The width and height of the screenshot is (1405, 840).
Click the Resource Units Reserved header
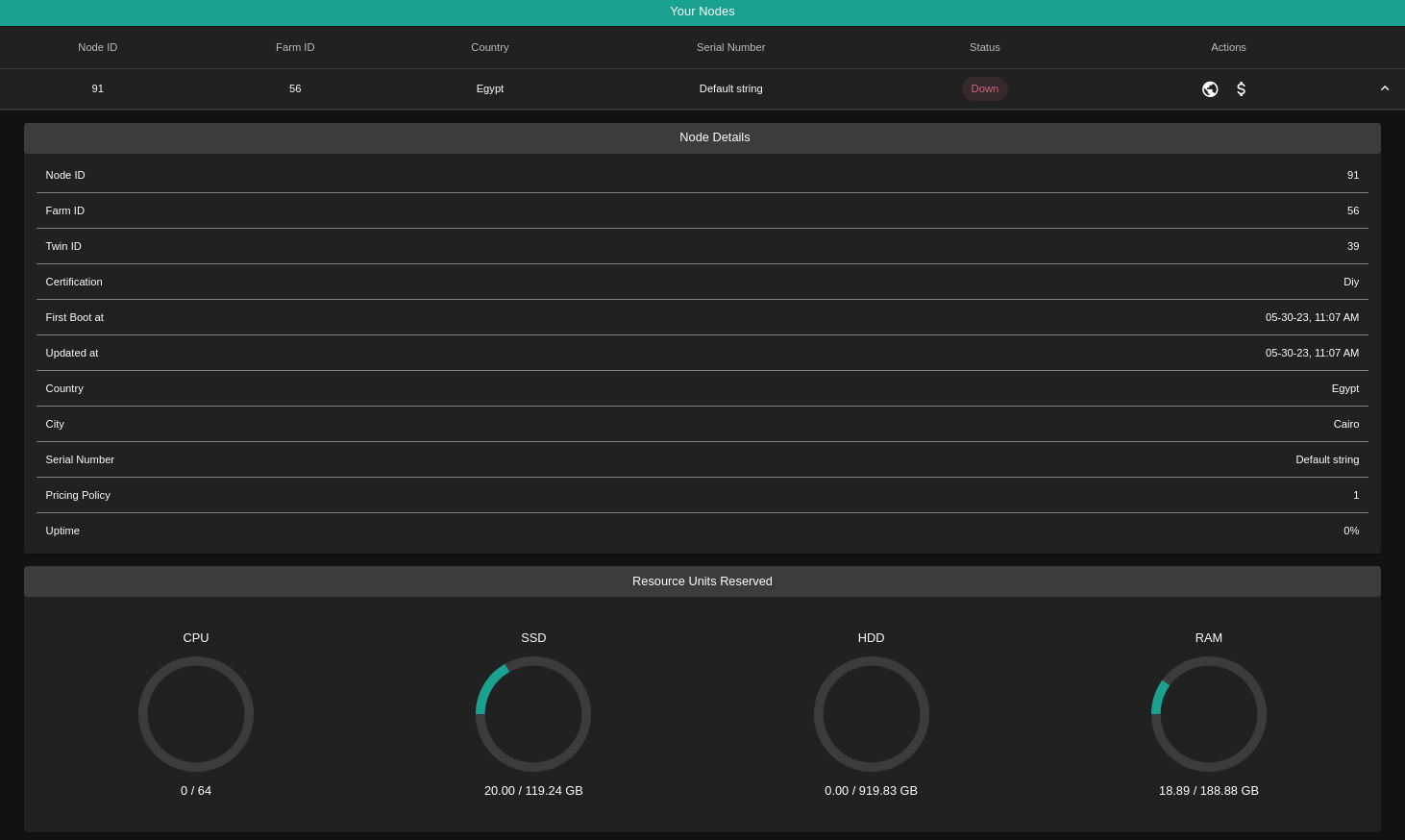tap(702, 581)
